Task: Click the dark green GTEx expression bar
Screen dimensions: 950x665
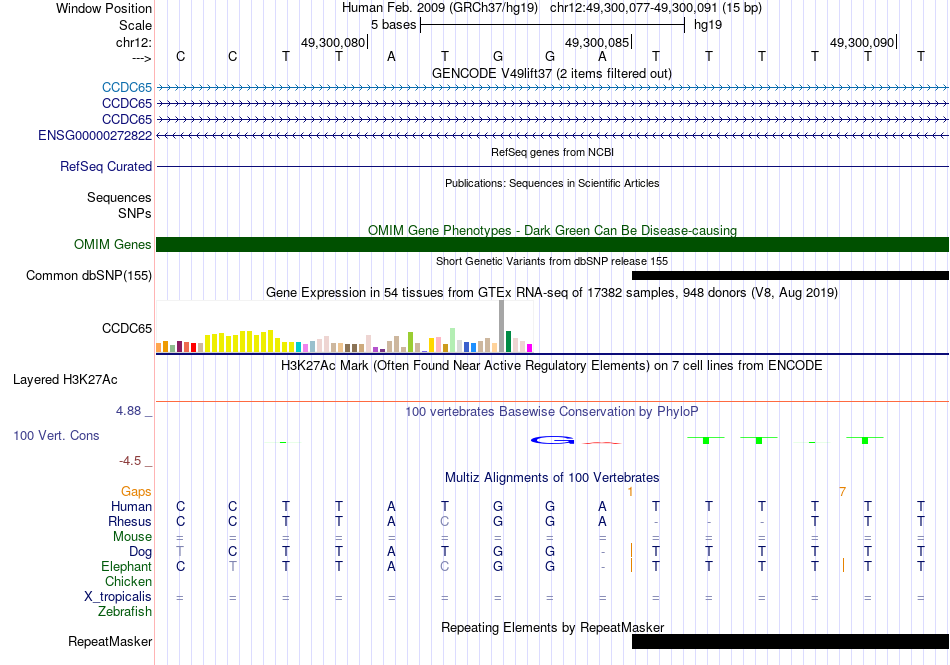Action: tap(508, 342)
